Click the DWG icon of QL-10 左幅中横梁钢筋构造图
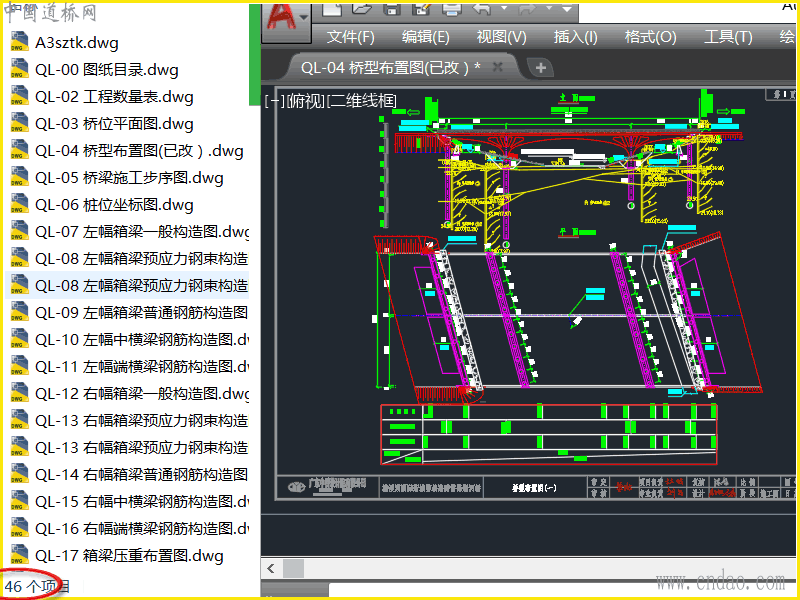This screenshot has height=600, width=800. tap(19, 339)
